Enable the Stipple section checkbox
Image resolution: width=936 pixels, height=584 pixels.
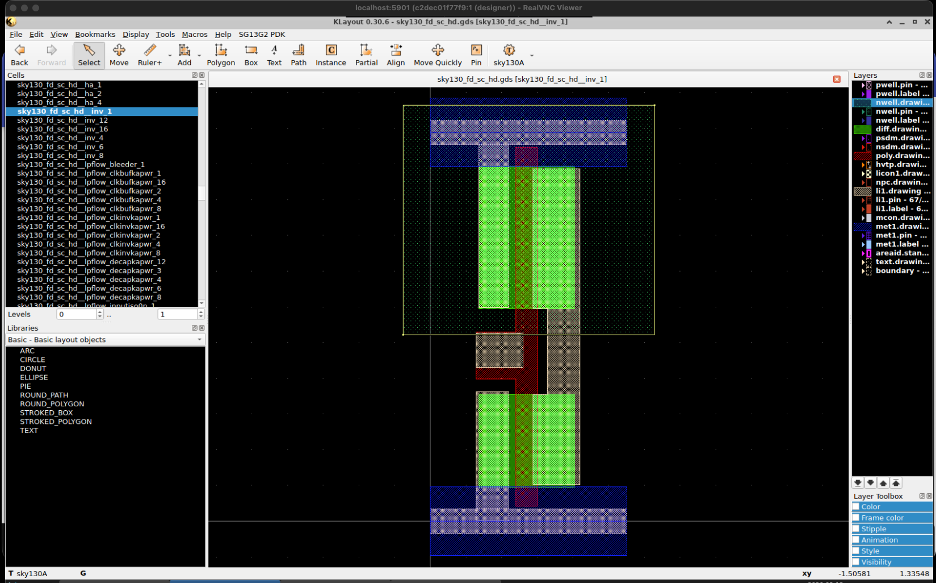856,529
